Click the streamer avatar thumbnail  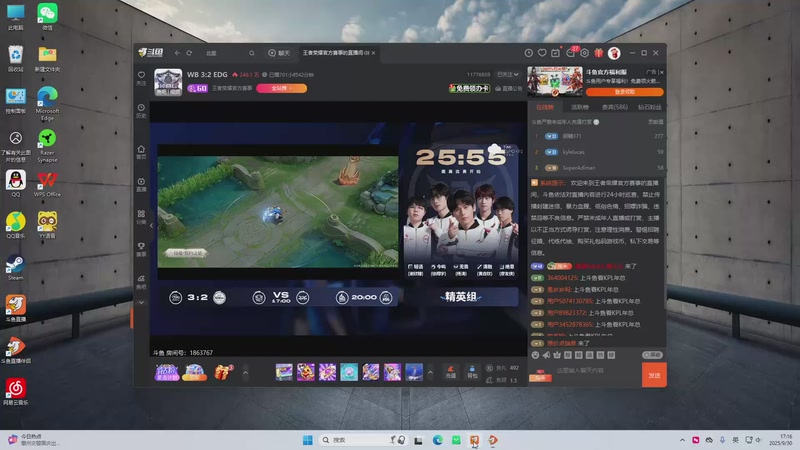tap(168, 82)
